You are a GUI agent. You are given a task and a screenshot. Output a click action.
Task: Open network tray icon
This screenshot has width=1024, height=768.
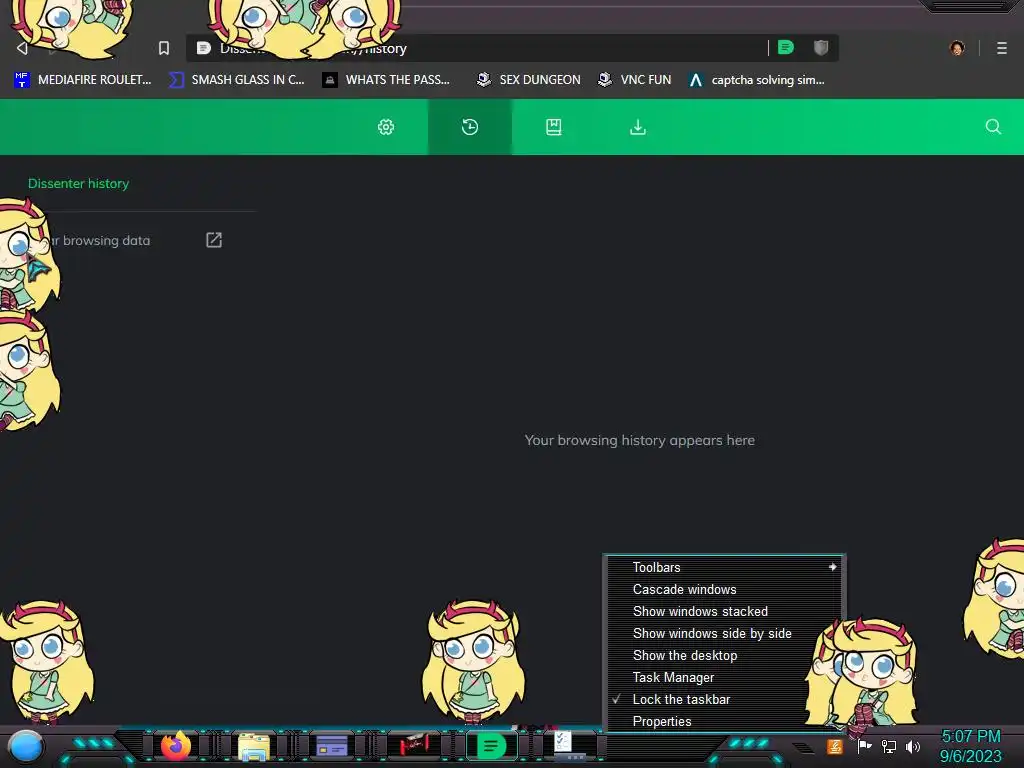(889, 746)
